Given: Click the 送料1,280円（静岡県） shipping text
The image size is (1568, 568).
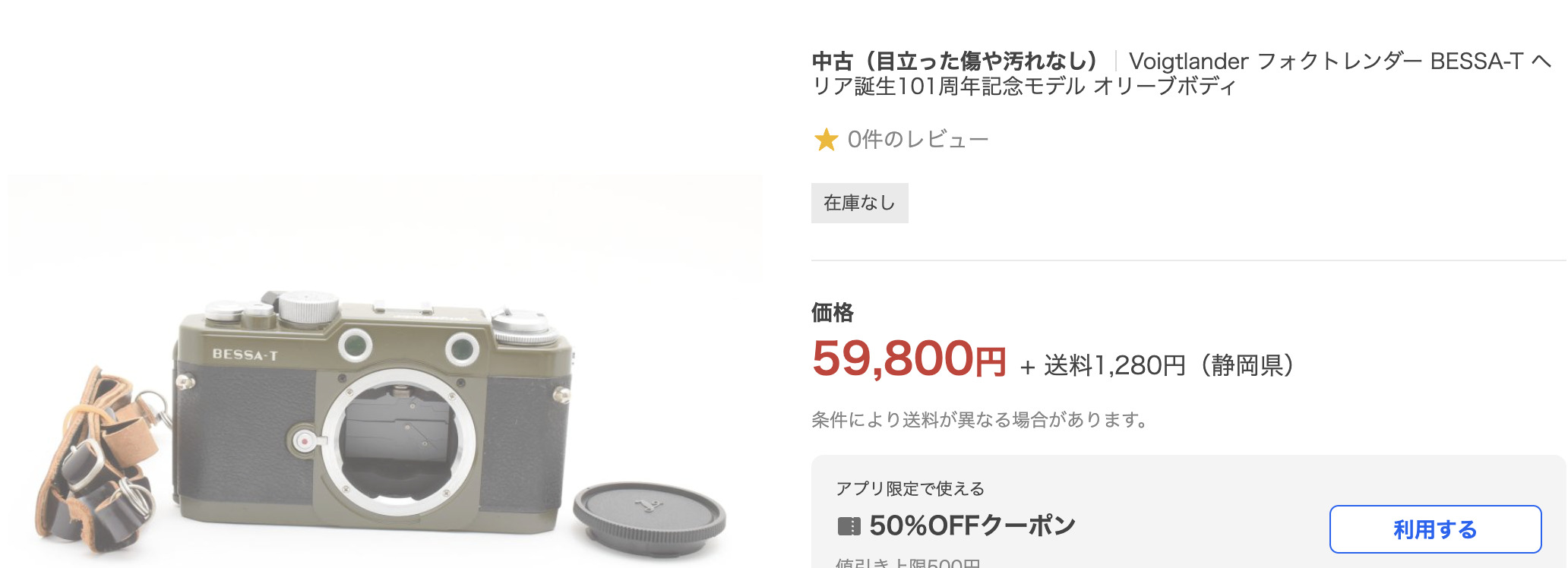Looking at the screenshot, I should [1168, 365].
